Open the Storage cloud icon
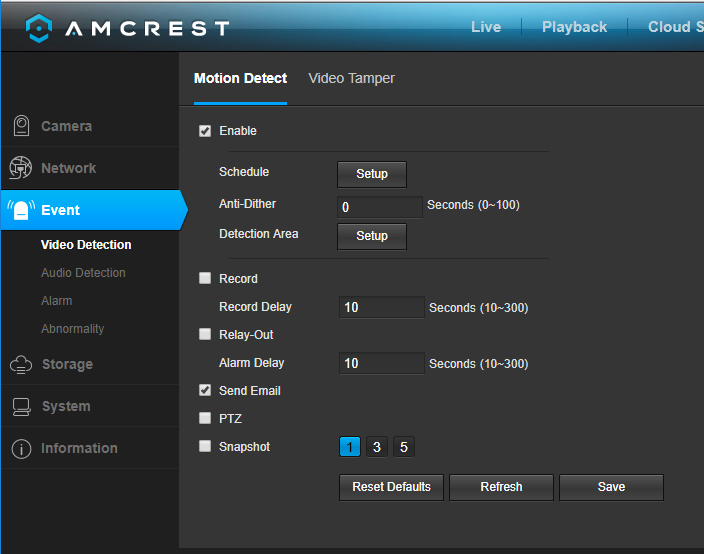Image resolution: width=704 pixels, height=554 pixels. pyautogui.click(x=21, y=364)
